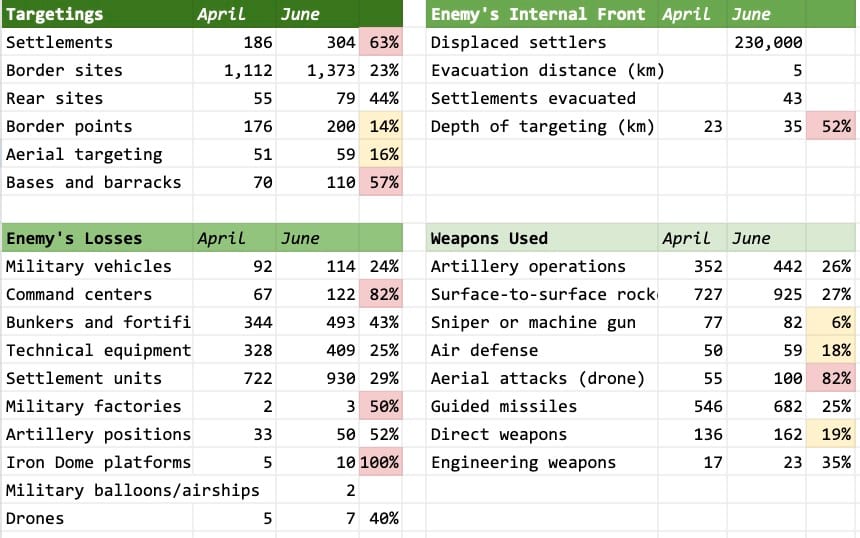
Task: Select Settlement units June value 930
Action: click(x=318, y=378)
